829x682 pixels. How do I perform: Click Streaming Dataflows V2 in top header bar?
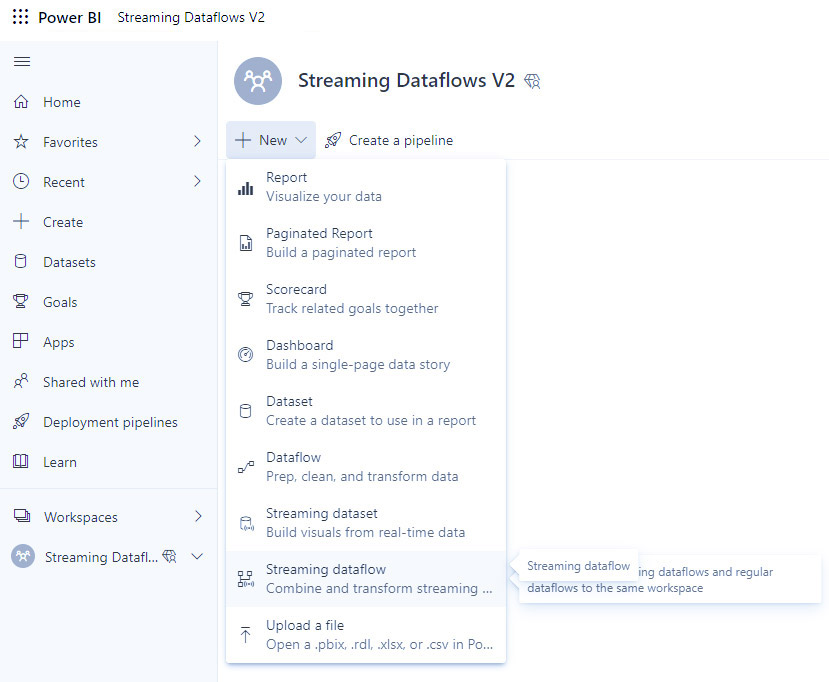(191, 17)
